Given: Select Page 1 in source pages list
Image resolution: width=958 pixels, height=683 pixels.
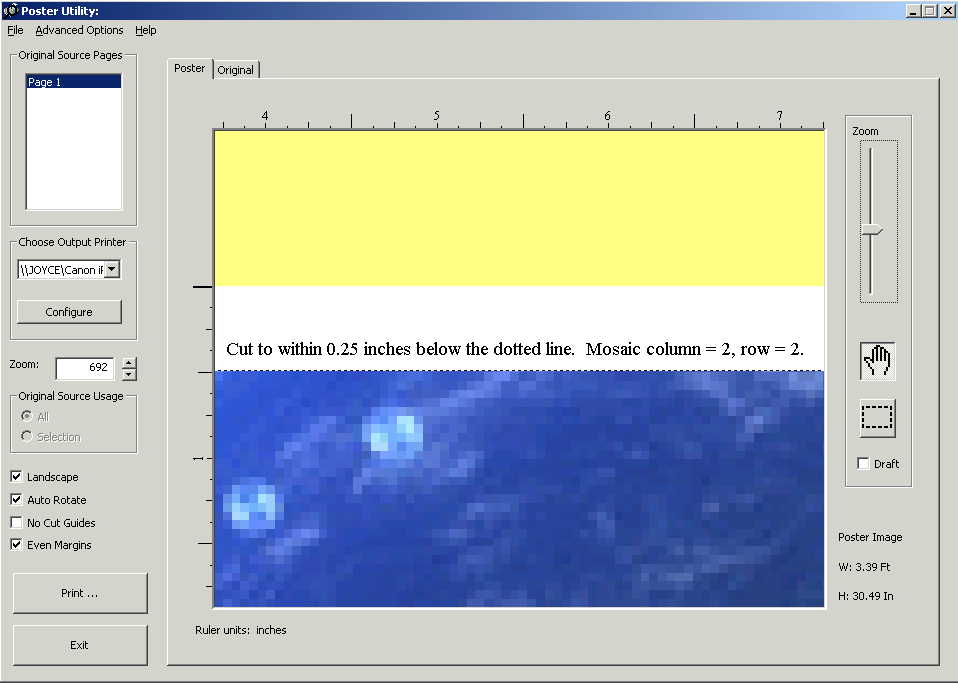Looking at the screenshot, I should pos(73,82).
